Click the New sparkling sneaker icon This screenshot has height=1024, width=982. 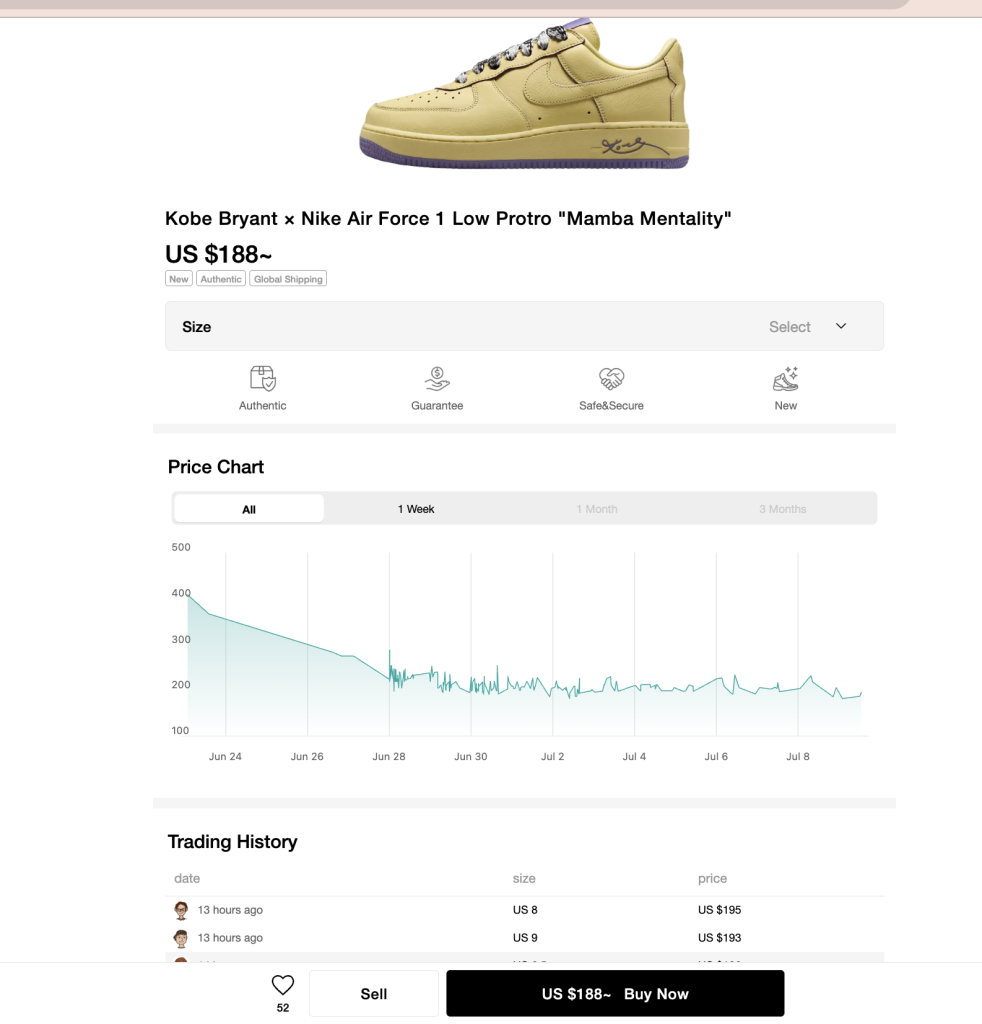785,378
